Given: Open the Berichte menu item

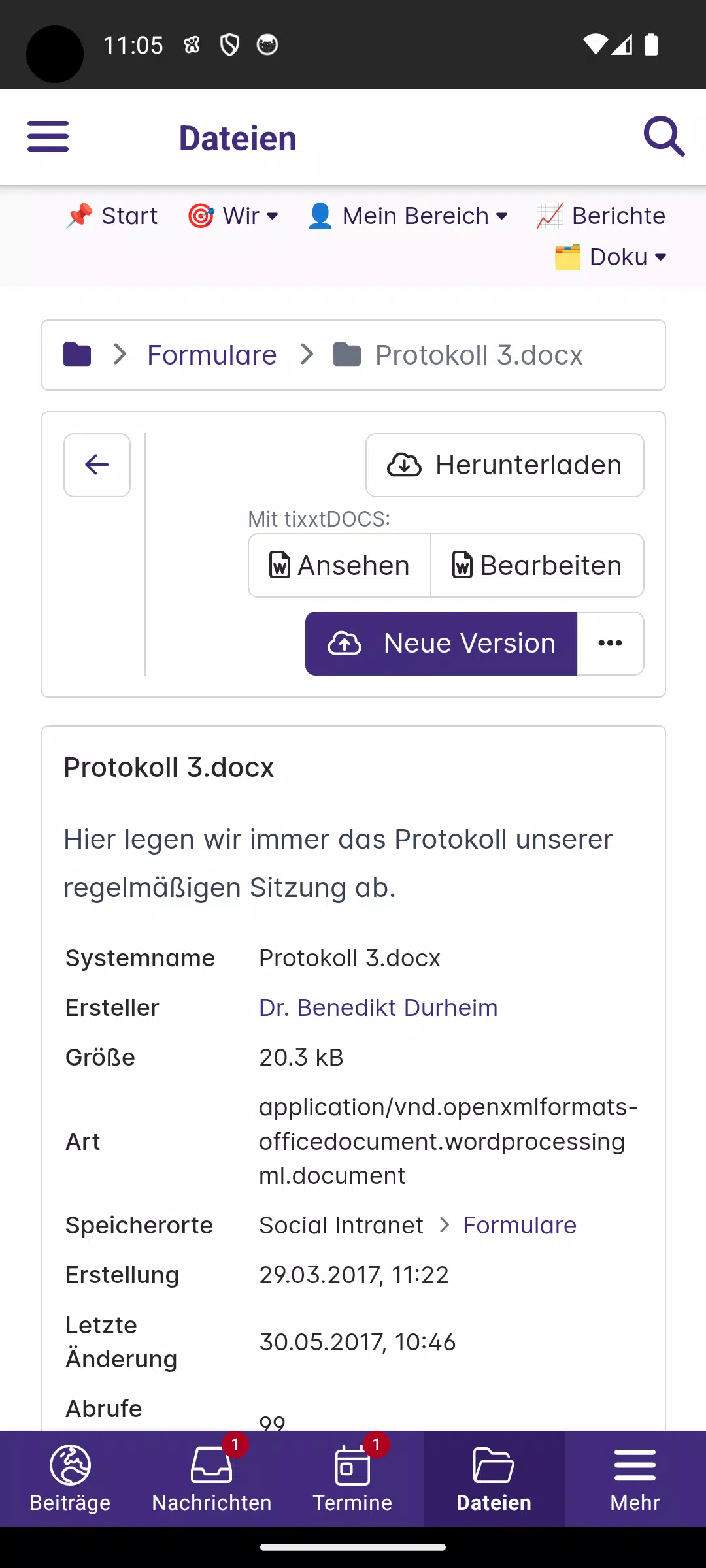Looking at the screenshot, I should pos(601,216).
